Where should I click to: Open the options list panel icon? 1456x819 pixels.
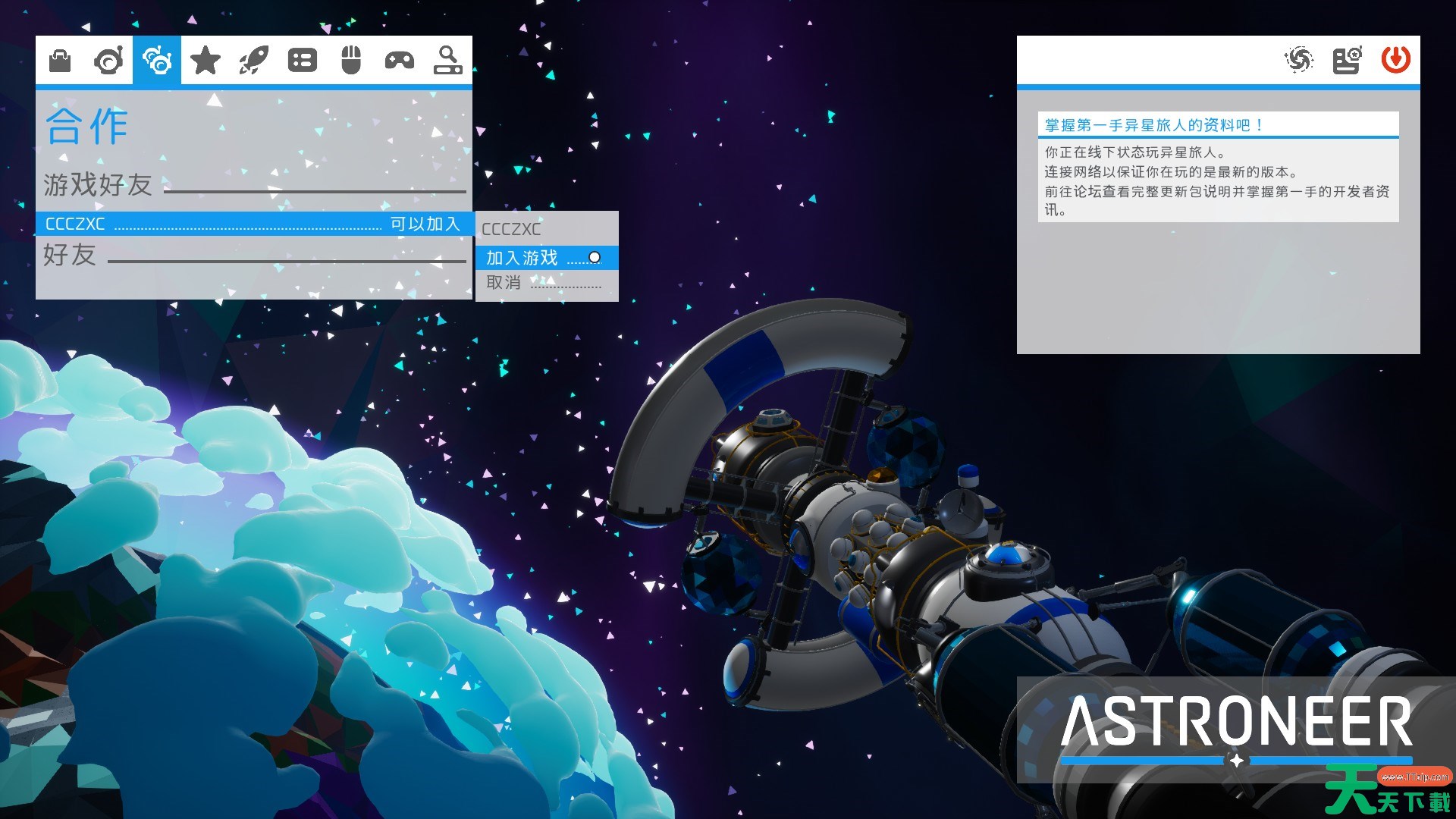[x=303, y=60]
